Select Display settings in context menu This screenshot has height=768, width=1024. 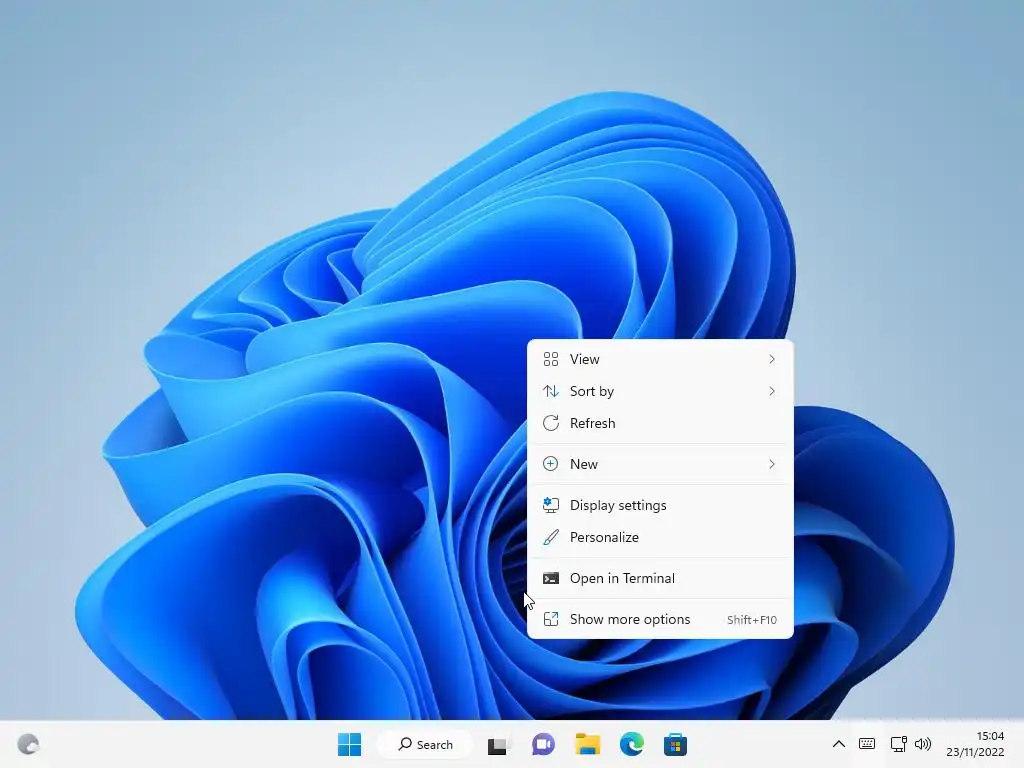[x=660, y=505]
